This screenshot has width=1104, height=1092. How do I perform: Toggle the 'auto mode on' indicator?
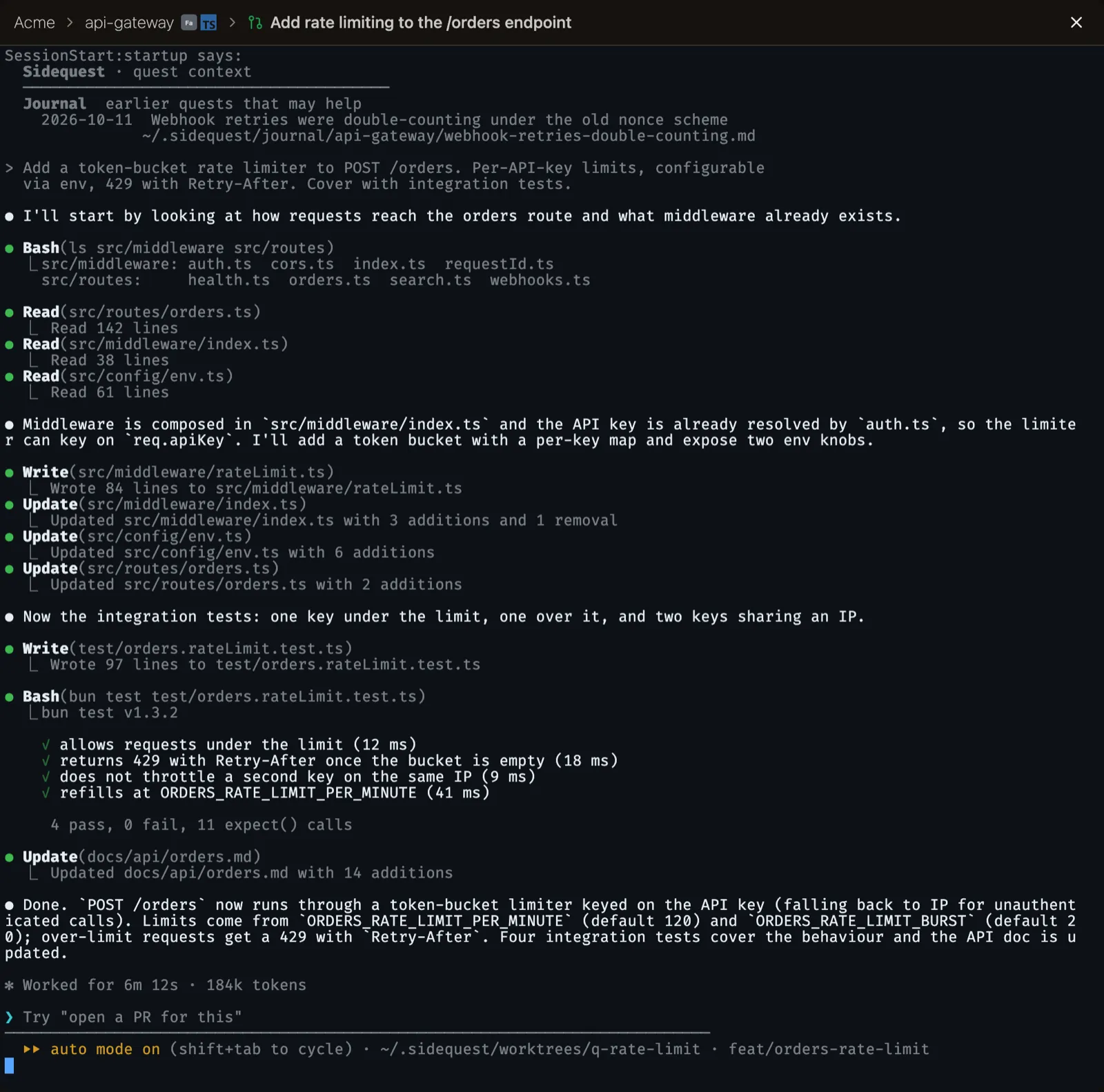click(x=105, y=1049)
